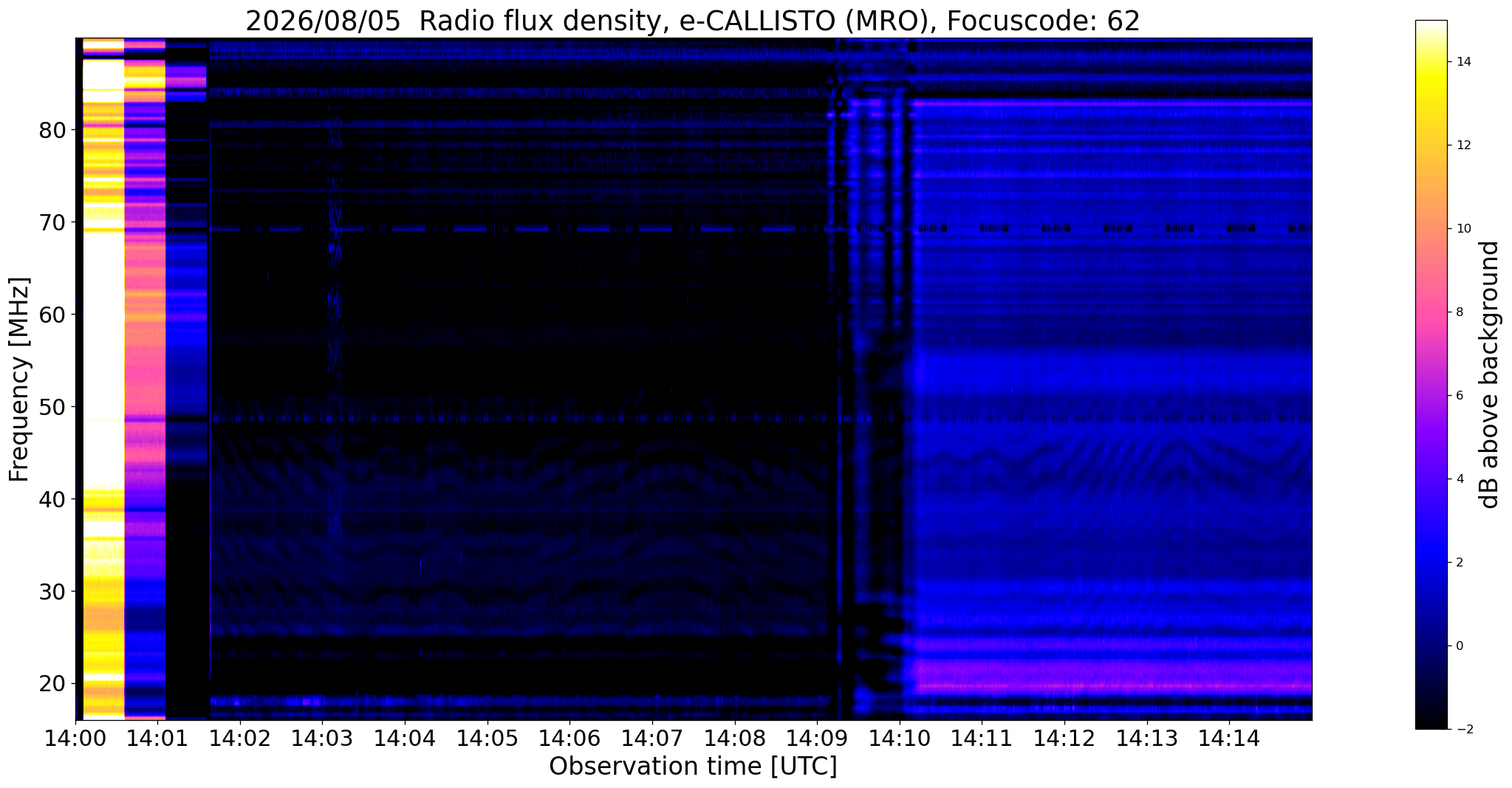Viewport: 1512px width, 788px height.
Task: Click the -2 label at the colorbar bottom
Action: [1463, 729]
